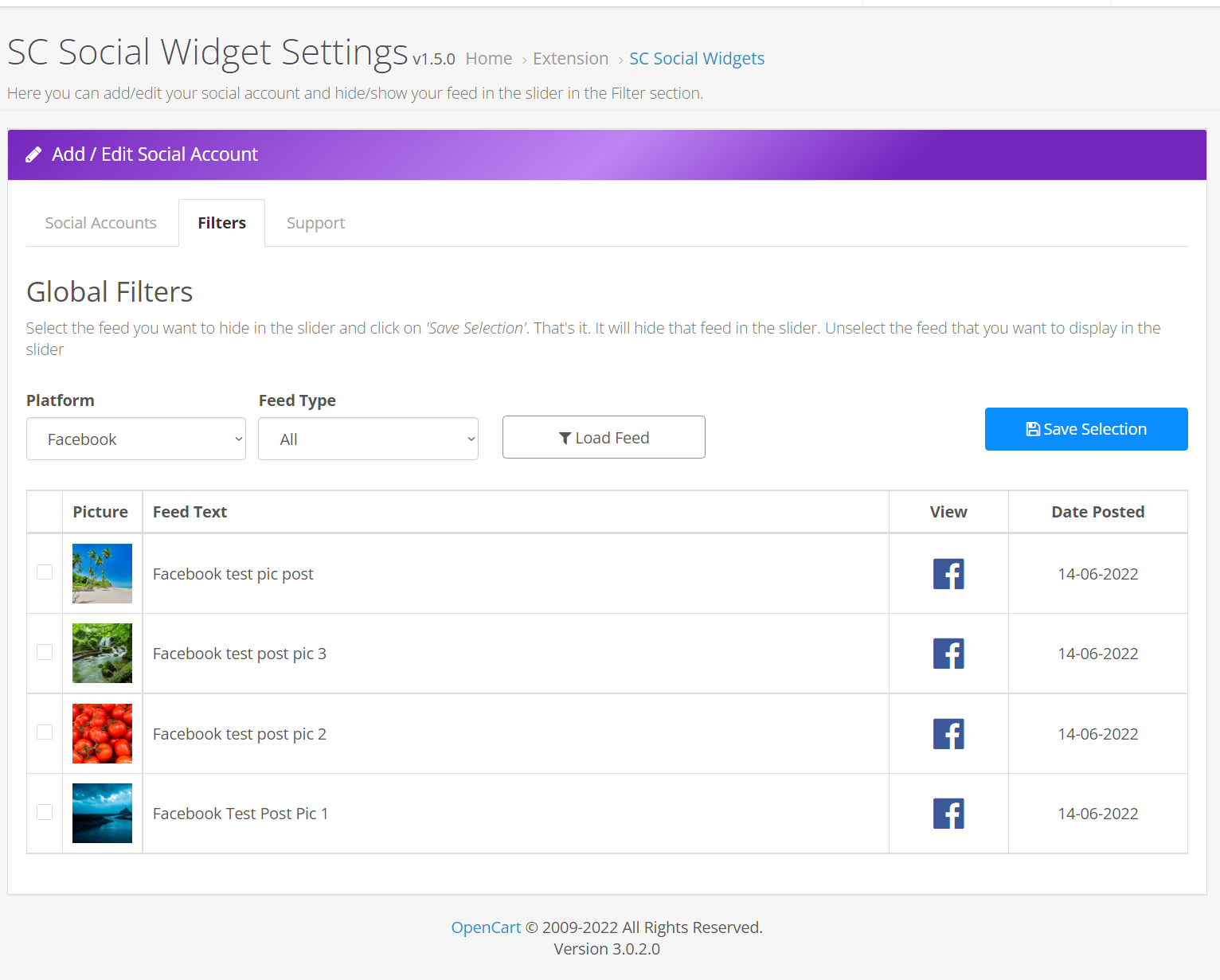Viewport: 1220px width, 980px height.
Task: Open Facebook link for 'Facebook test pic post'
Action: click(x=948, y=574)
